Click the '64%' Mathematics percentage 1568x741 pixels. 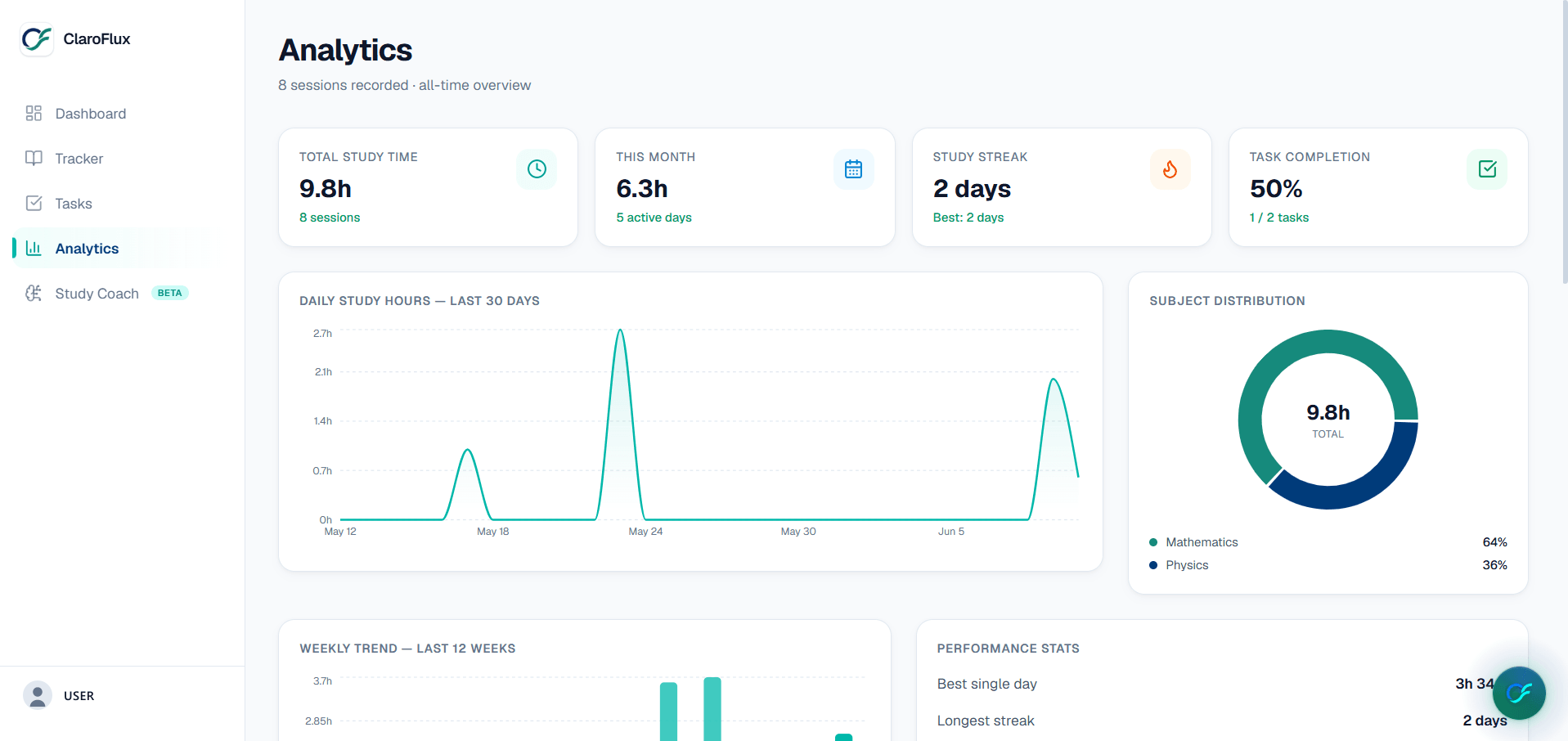1494,542
